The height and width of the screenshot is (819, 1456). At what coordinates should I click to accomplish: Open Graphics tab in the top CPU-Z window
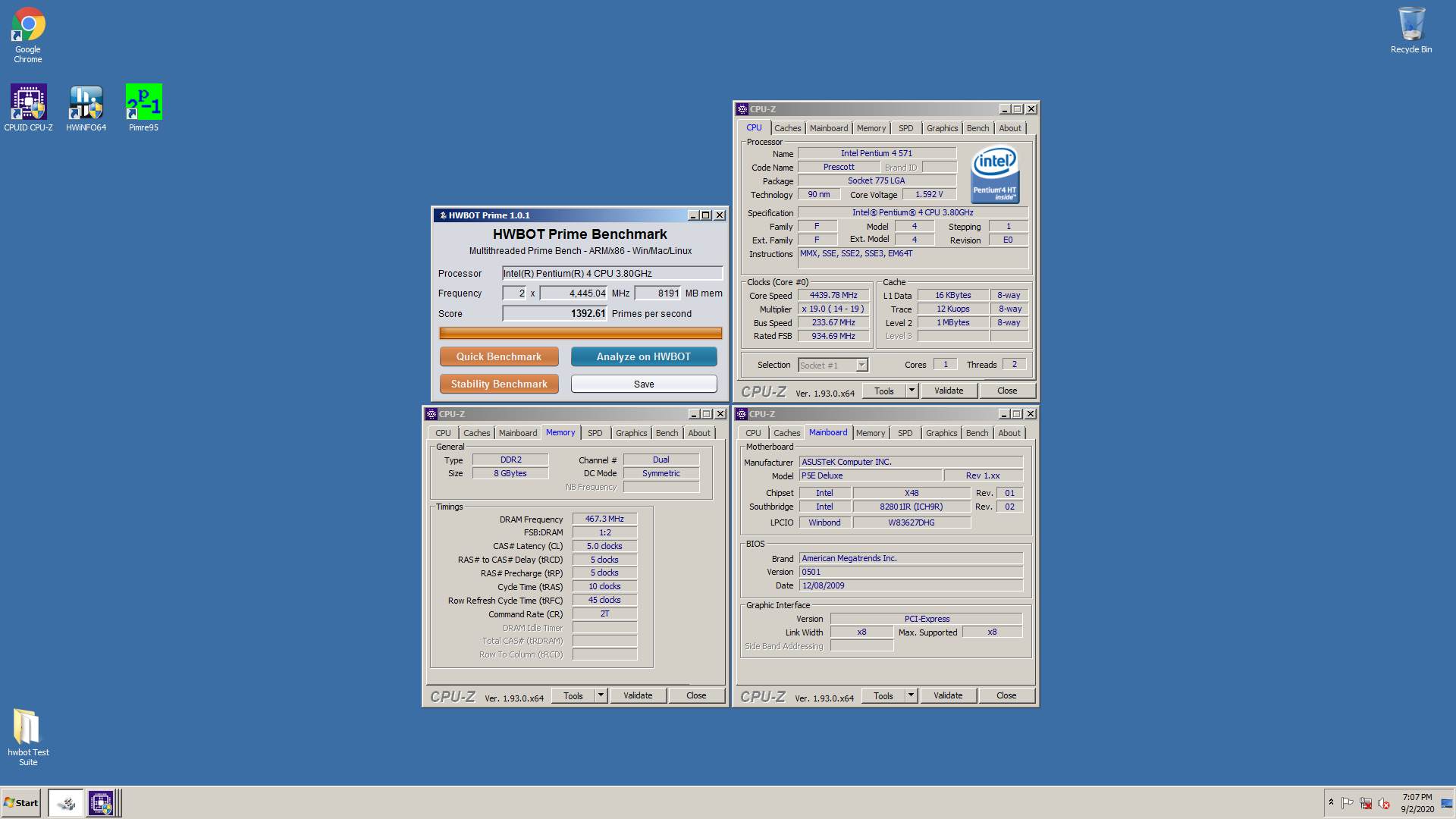[943, 128]
